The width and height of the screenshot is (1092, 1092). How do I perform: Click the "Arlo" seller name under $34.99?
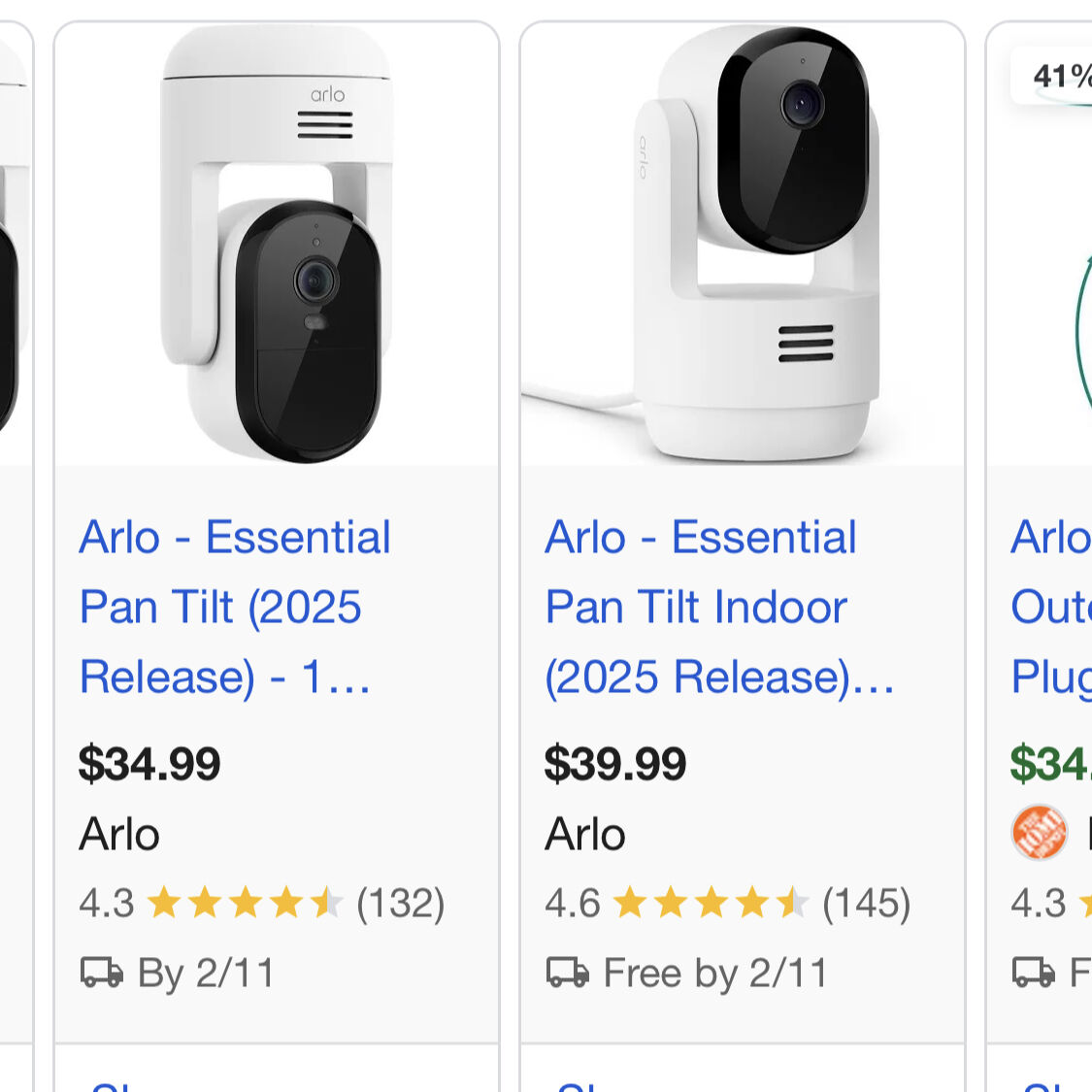tap(119, 834)
